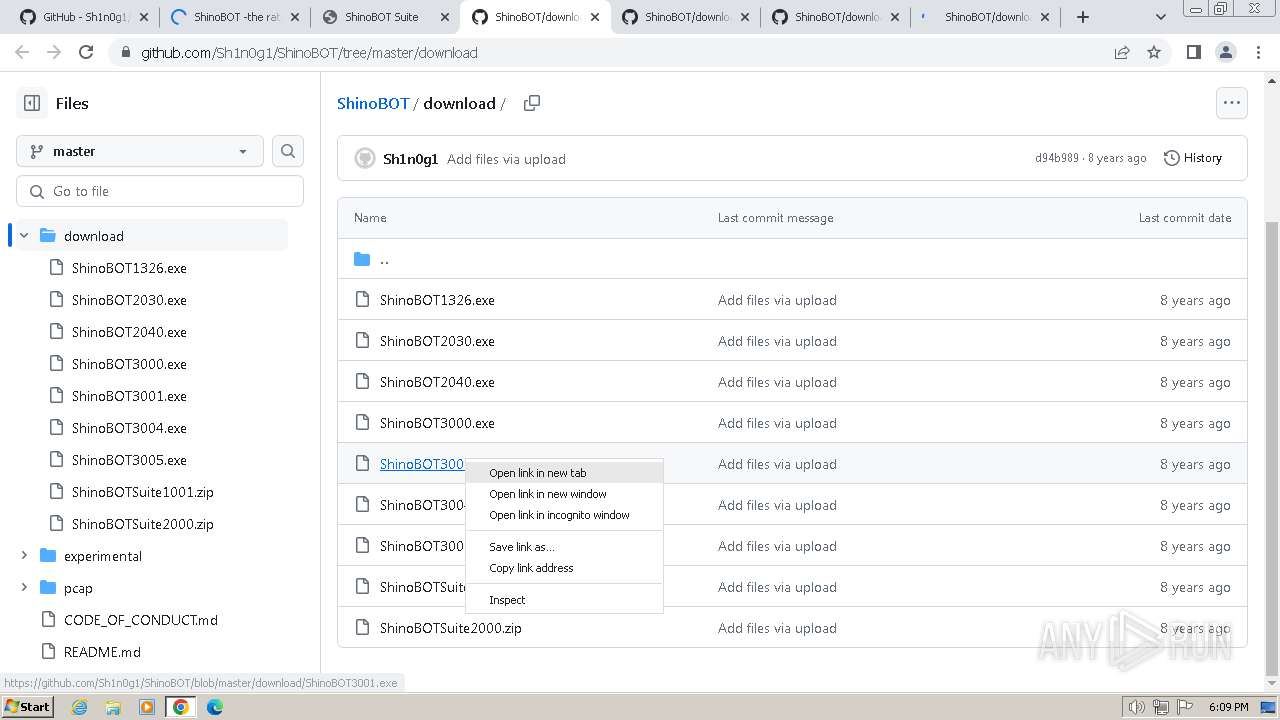Launch Microsoft Edge from the taskbar
The width and height of the screenshot is (1280, 720).
tap(215, 707)
